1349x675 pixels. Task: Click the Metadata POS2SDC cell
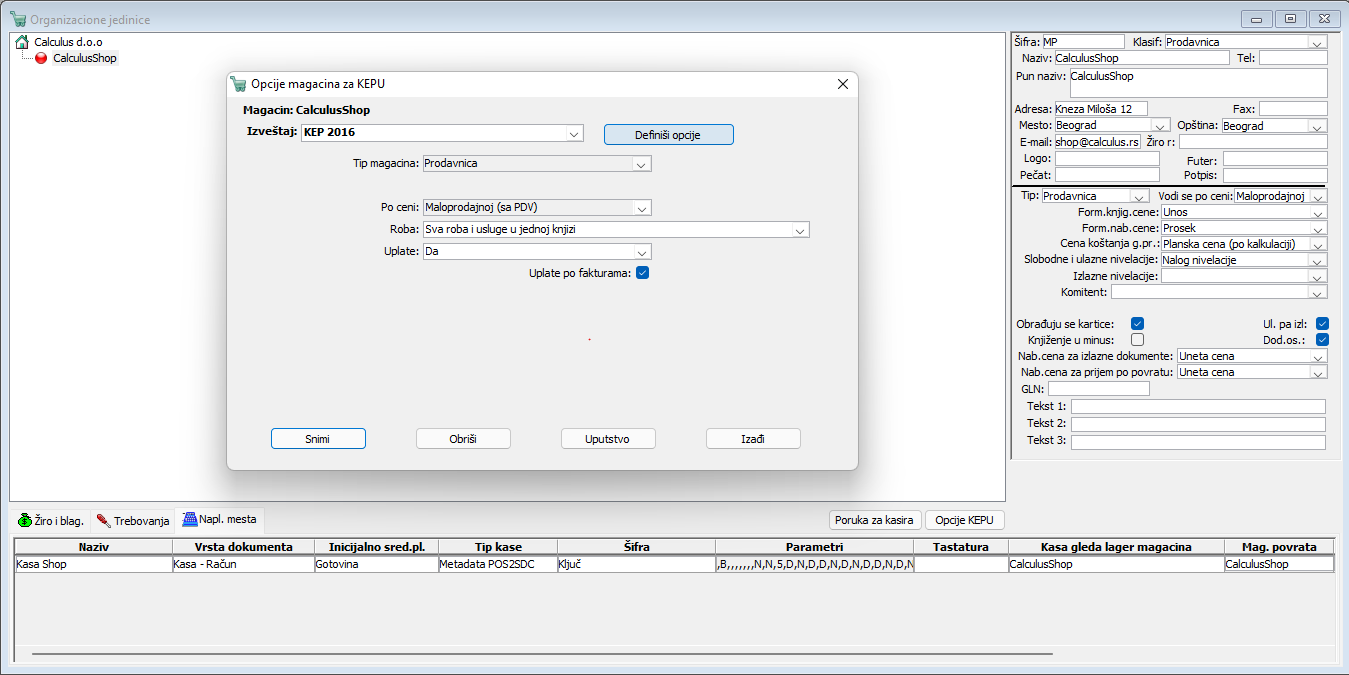point(497,564)
